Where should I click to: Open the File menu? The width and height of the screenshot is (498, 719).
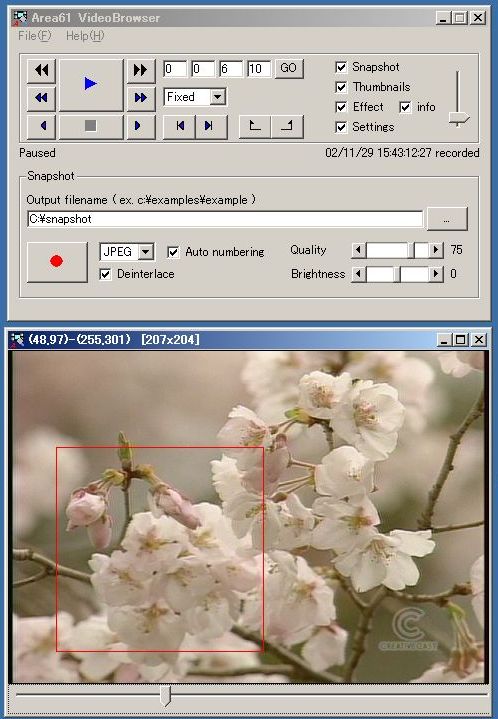[35, 36]
